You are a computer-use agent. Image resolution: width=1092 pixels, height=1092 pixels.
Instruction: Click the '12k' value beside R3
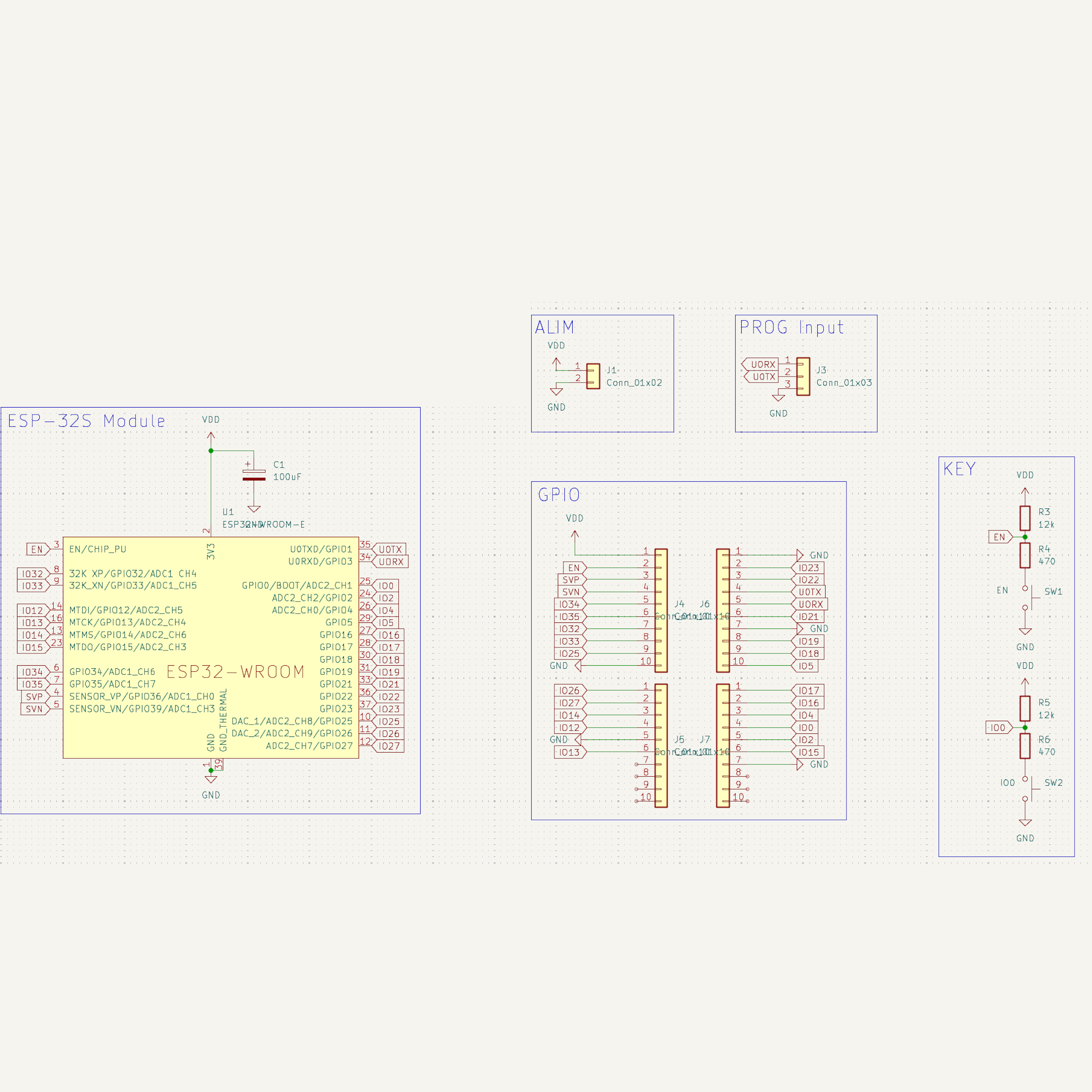1046,525
